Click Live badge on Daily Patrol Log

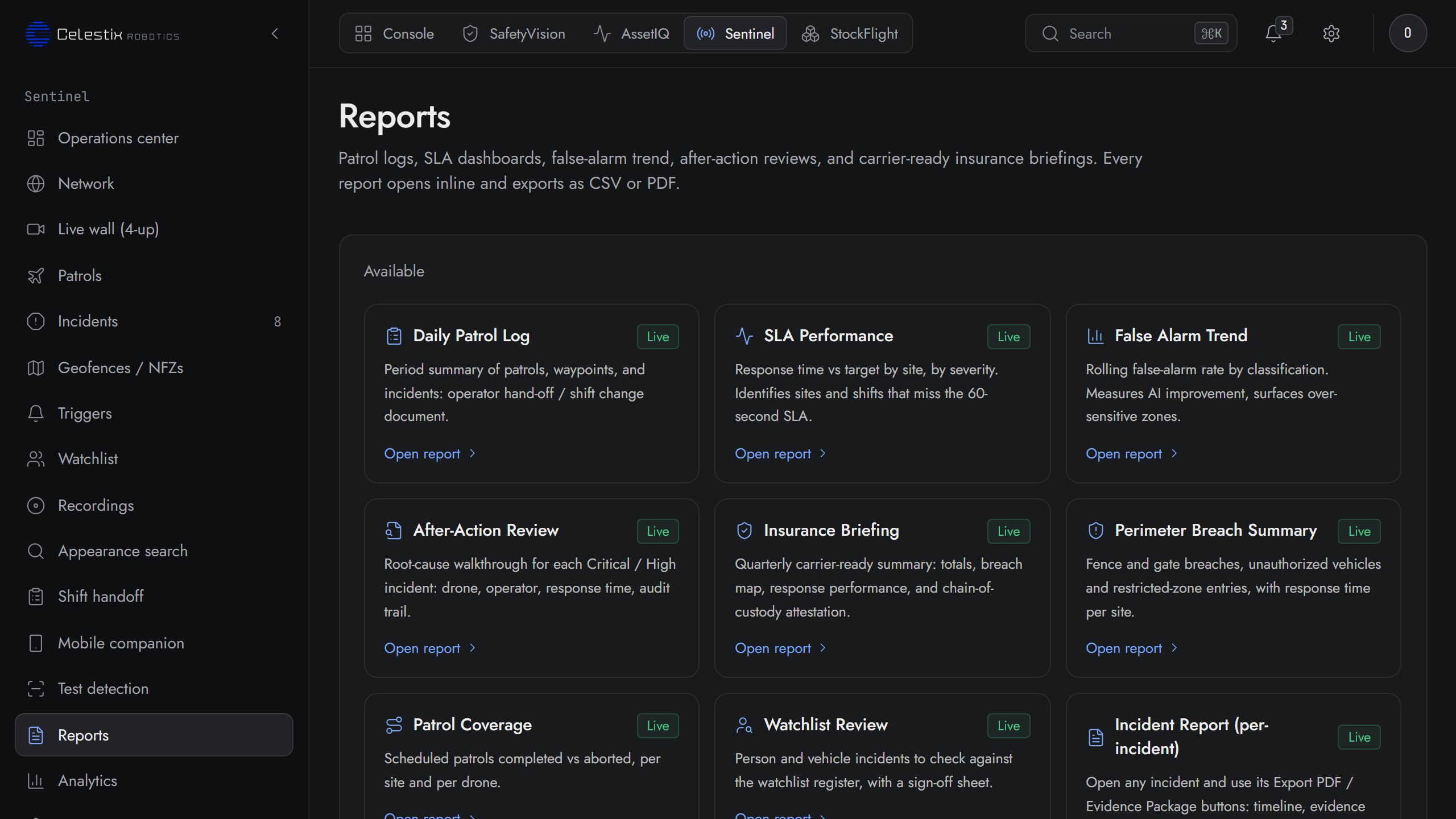tap(658, 337)
